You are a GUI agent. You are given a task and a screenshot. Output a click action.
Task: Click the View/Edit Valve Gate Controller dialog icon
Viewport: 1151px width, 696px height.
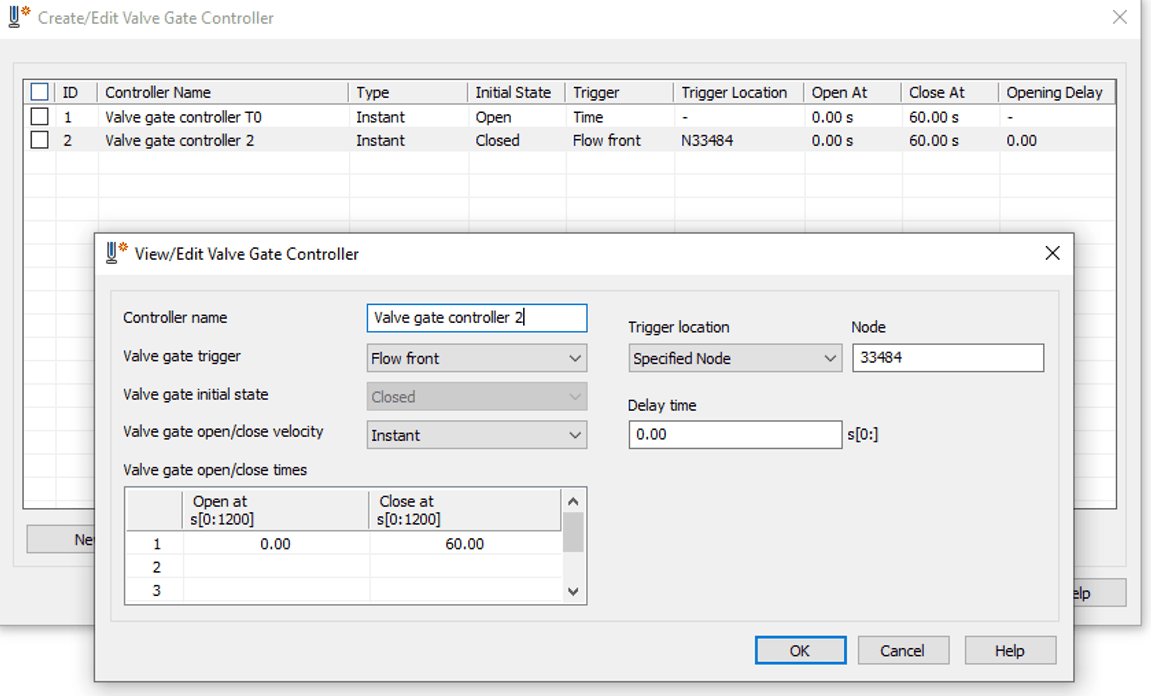pos(116,253)
